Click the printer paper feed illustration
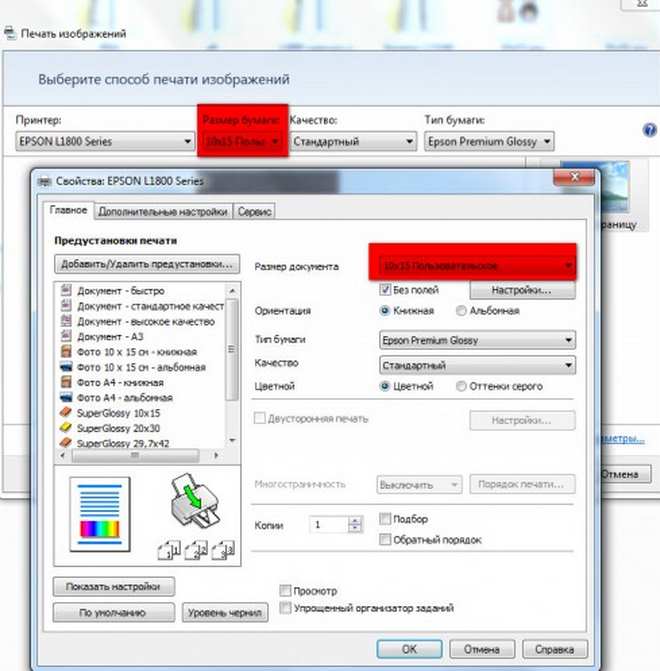The width and height of the screenshot is (660, 671). pyautogui.click(x=196, y=501)
